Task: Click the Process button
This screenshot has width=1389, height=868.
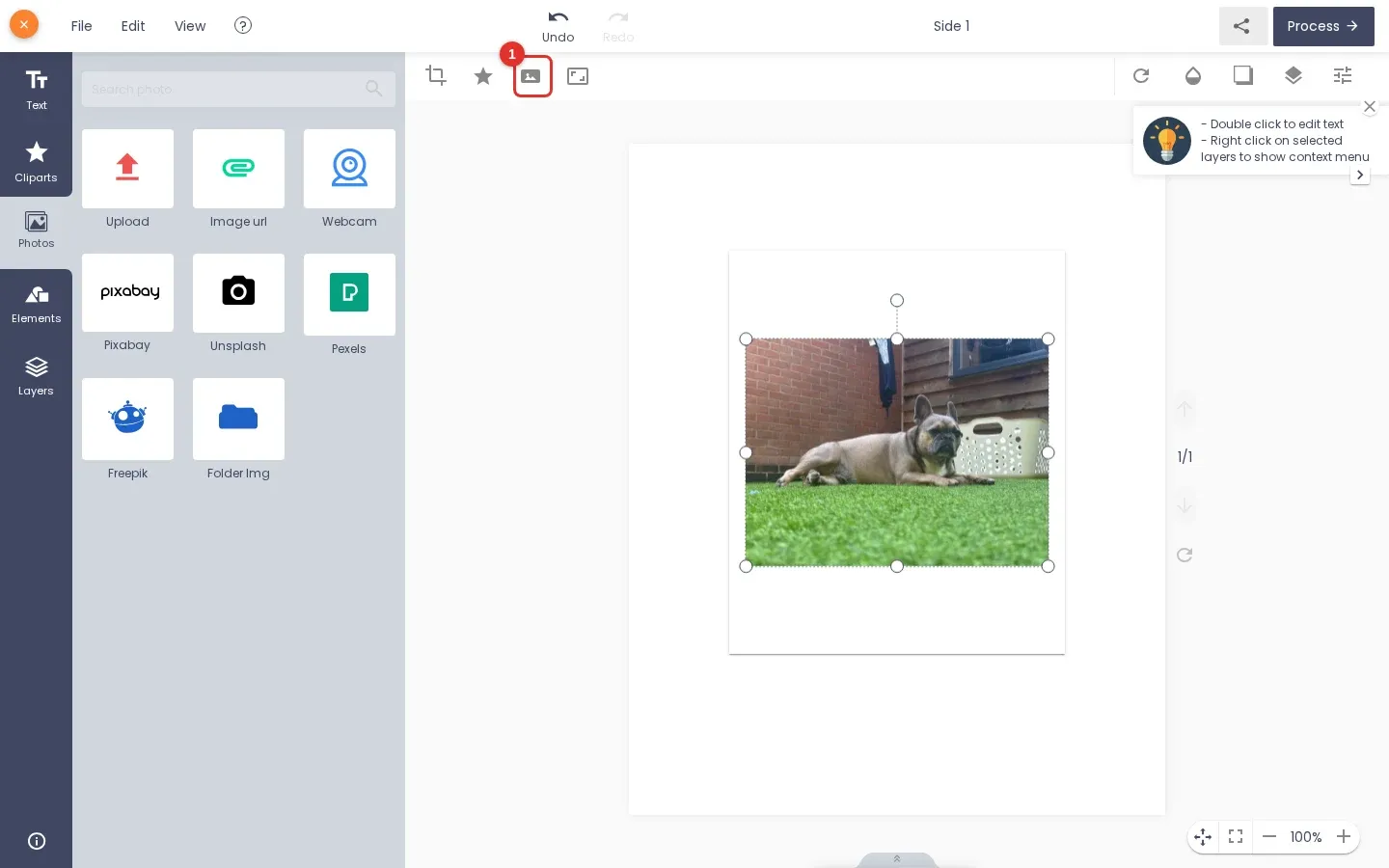Action: (x=1323, y=26)
